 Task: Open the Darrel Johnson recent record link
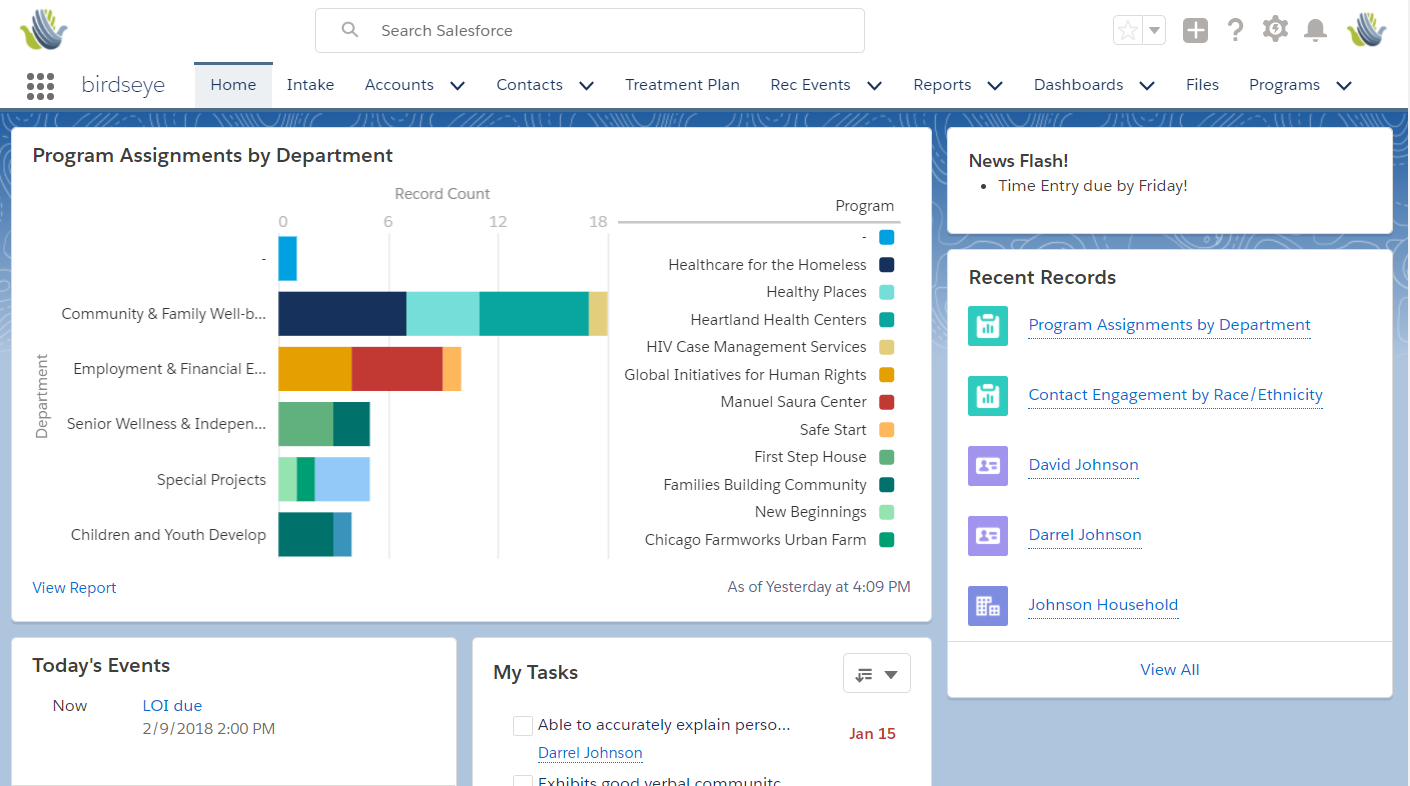[x=1084, y=535]
